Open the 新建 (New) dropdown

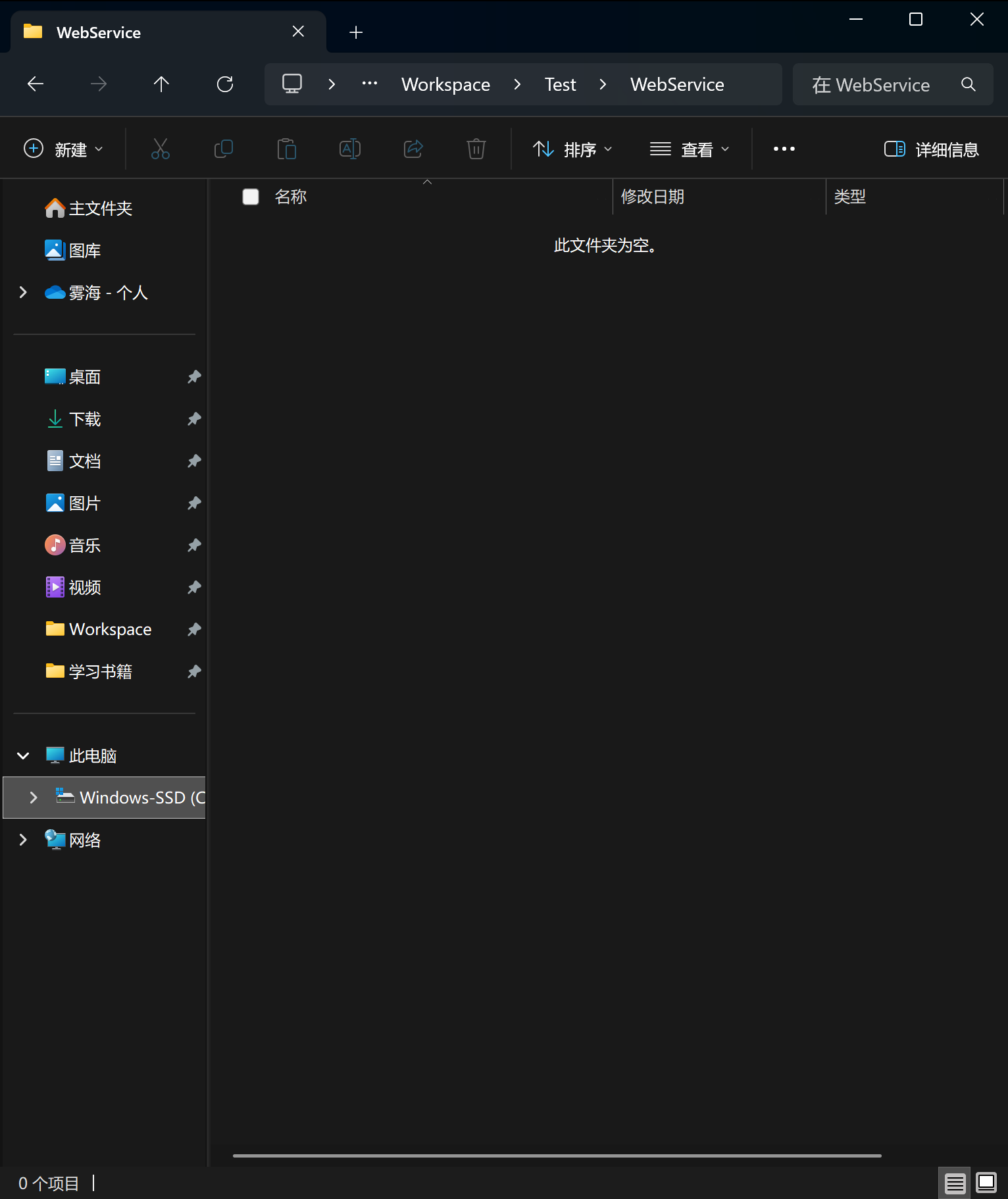point(64,149)
